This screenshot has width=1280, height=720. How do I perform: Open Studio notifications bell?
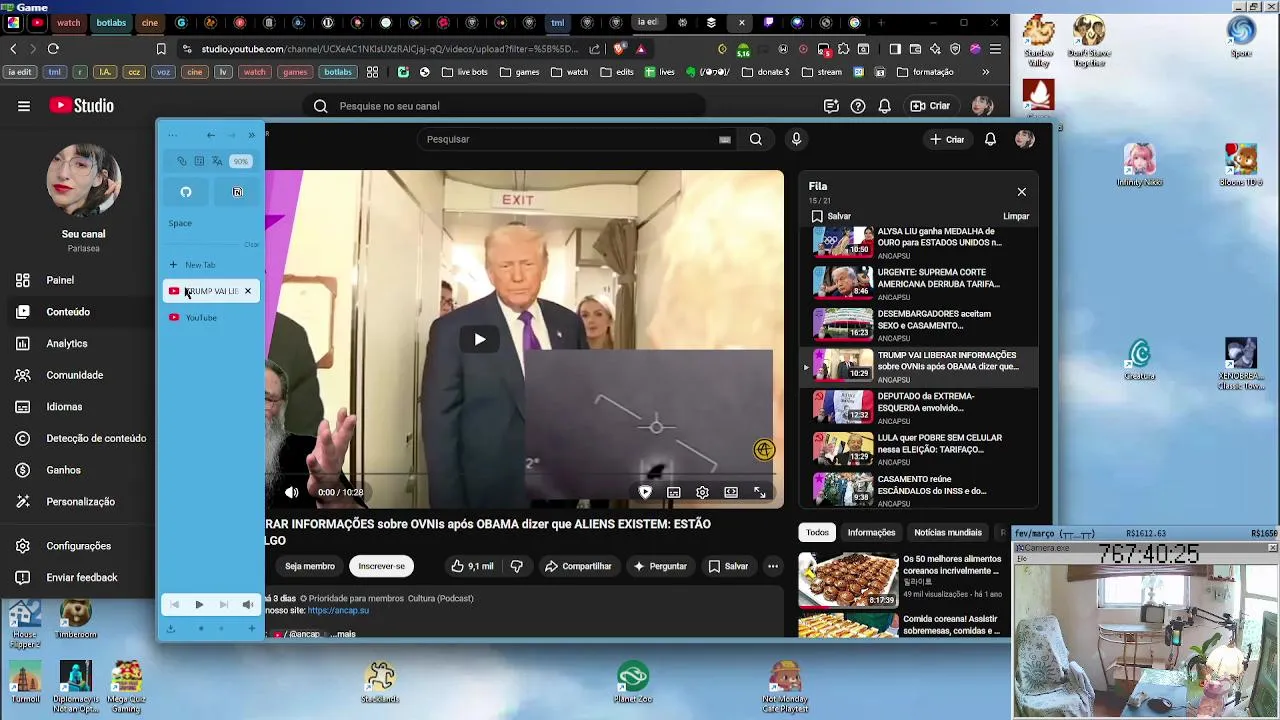coord(884,106)
